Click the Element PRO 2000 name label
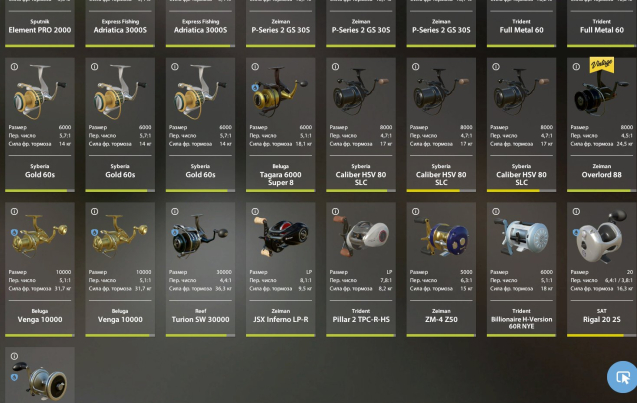Screen dimensions: 637x403 click(40, 30)
